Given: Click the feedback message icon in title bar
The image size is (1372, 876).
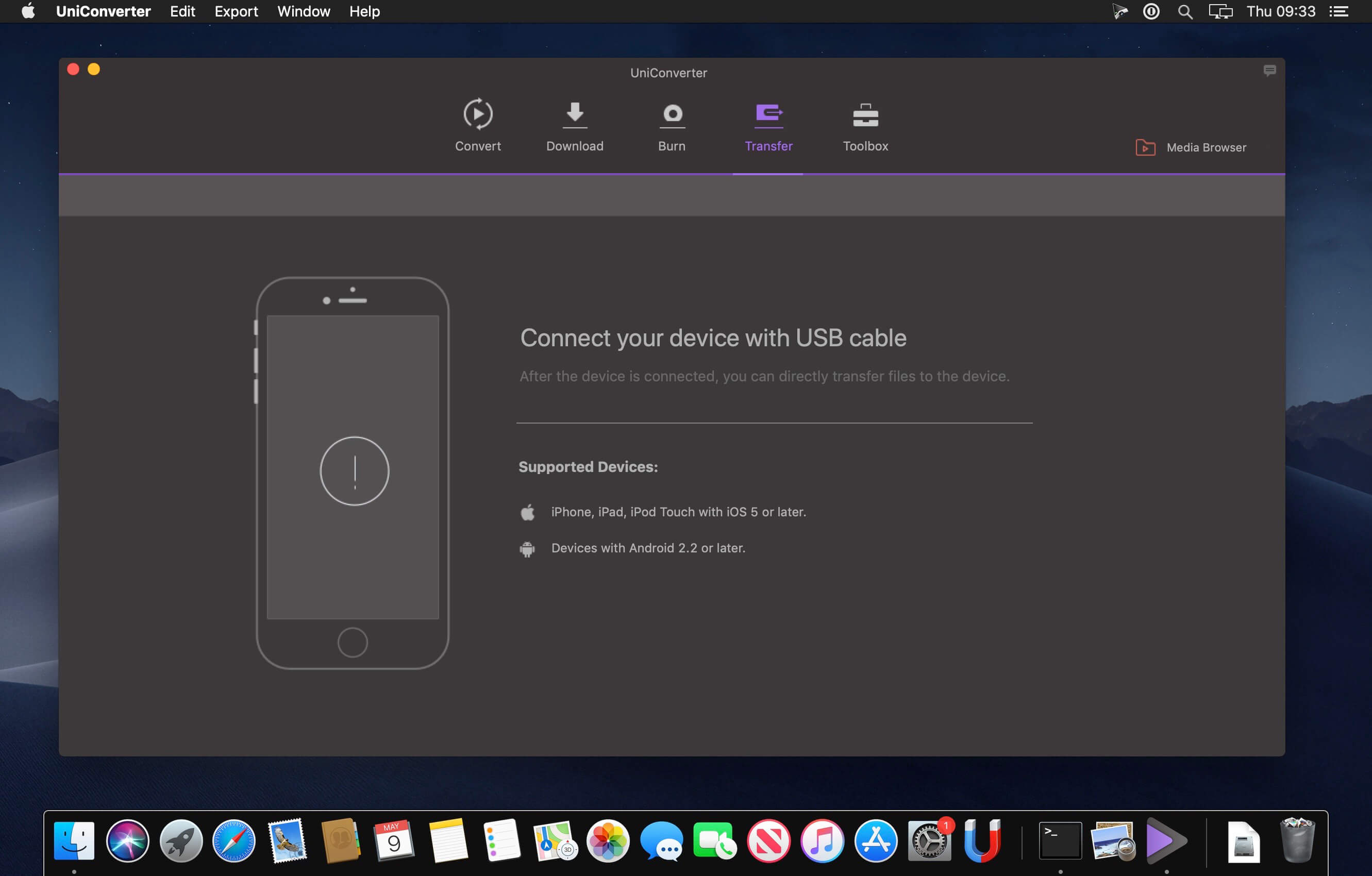Looking at the screenshot, I should tap(1269, 71).
